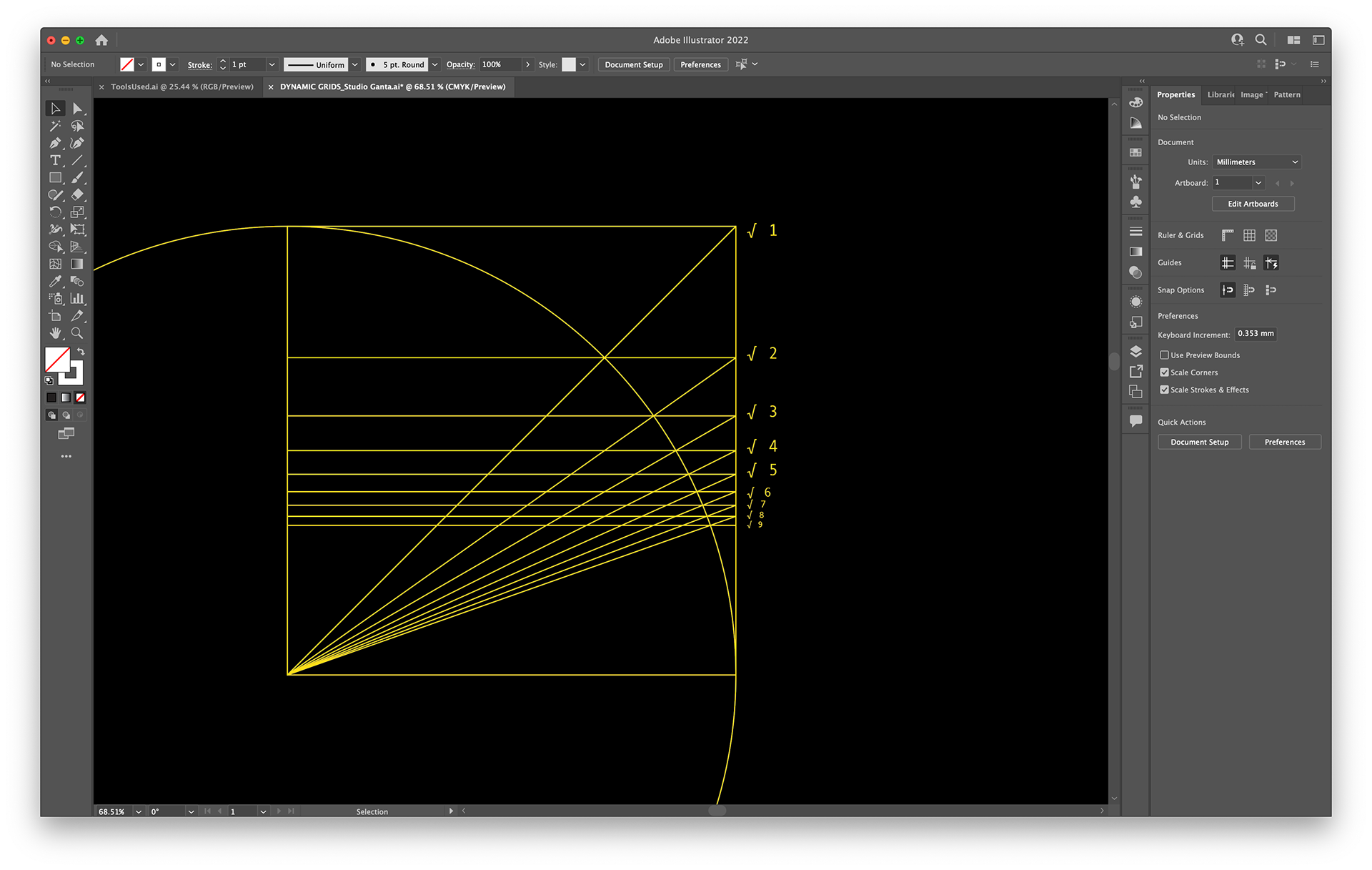Uncheck Scale Corners option
The height and width of the screenshot is (870, 1372).
1164,372
